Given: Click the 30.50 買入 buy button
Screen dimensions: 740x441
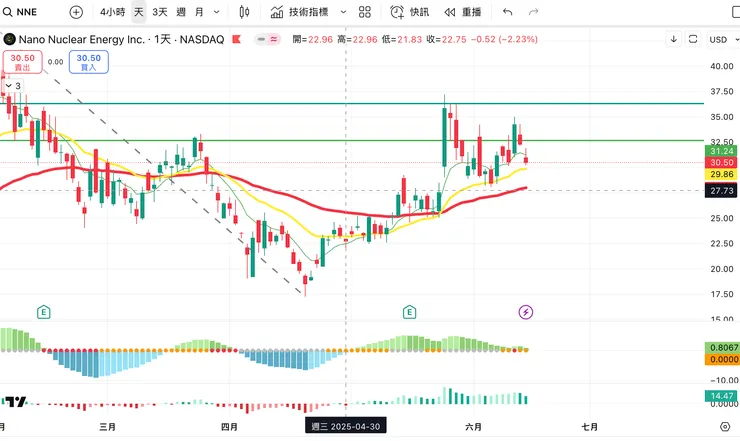Looking at the screenshot, I should point(89,62).
